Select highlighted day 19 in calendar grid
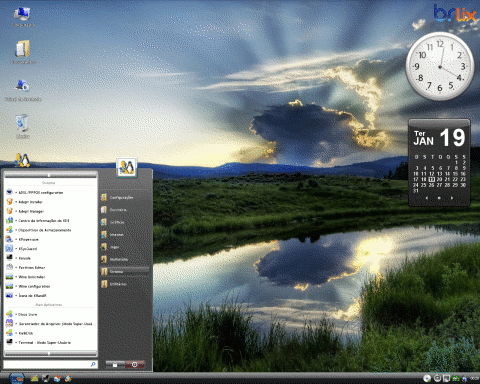This screenshot has height=384, width=480. [431, 179]
